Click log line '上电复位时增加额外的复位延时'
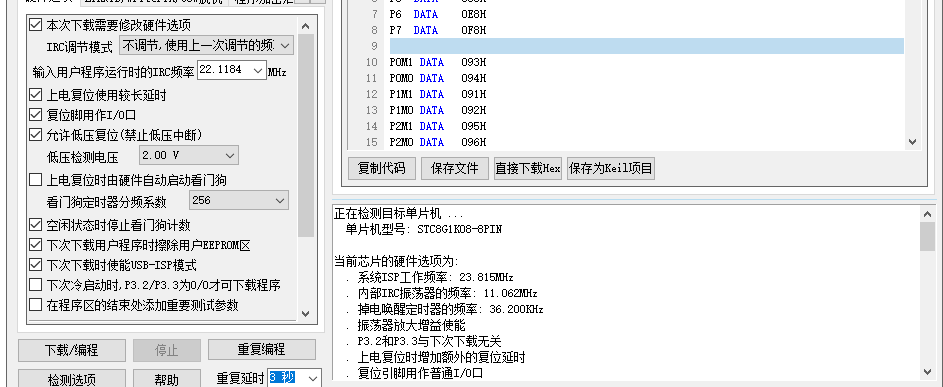The width and height of the screenshot is (943, 387). click(x=441, y=358)
